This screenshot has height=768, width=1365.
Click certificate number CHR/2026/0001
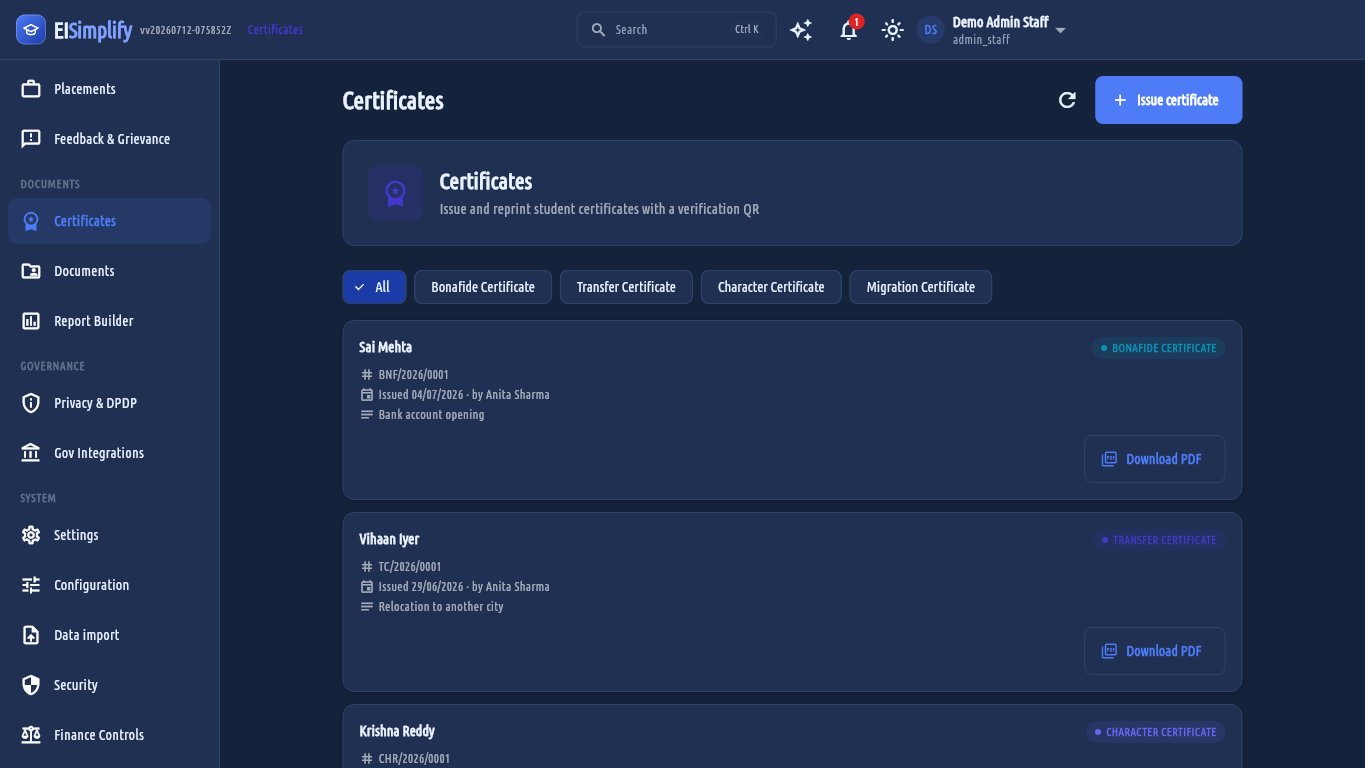click(x=414, y=759)
